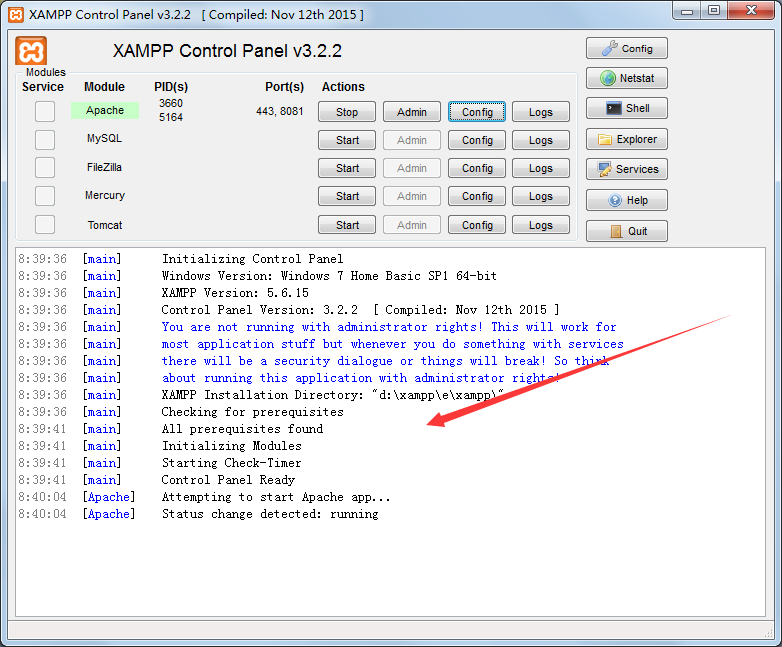782x647 pixels.
Task: Start the MySQL module
Action: coord(347,140)
